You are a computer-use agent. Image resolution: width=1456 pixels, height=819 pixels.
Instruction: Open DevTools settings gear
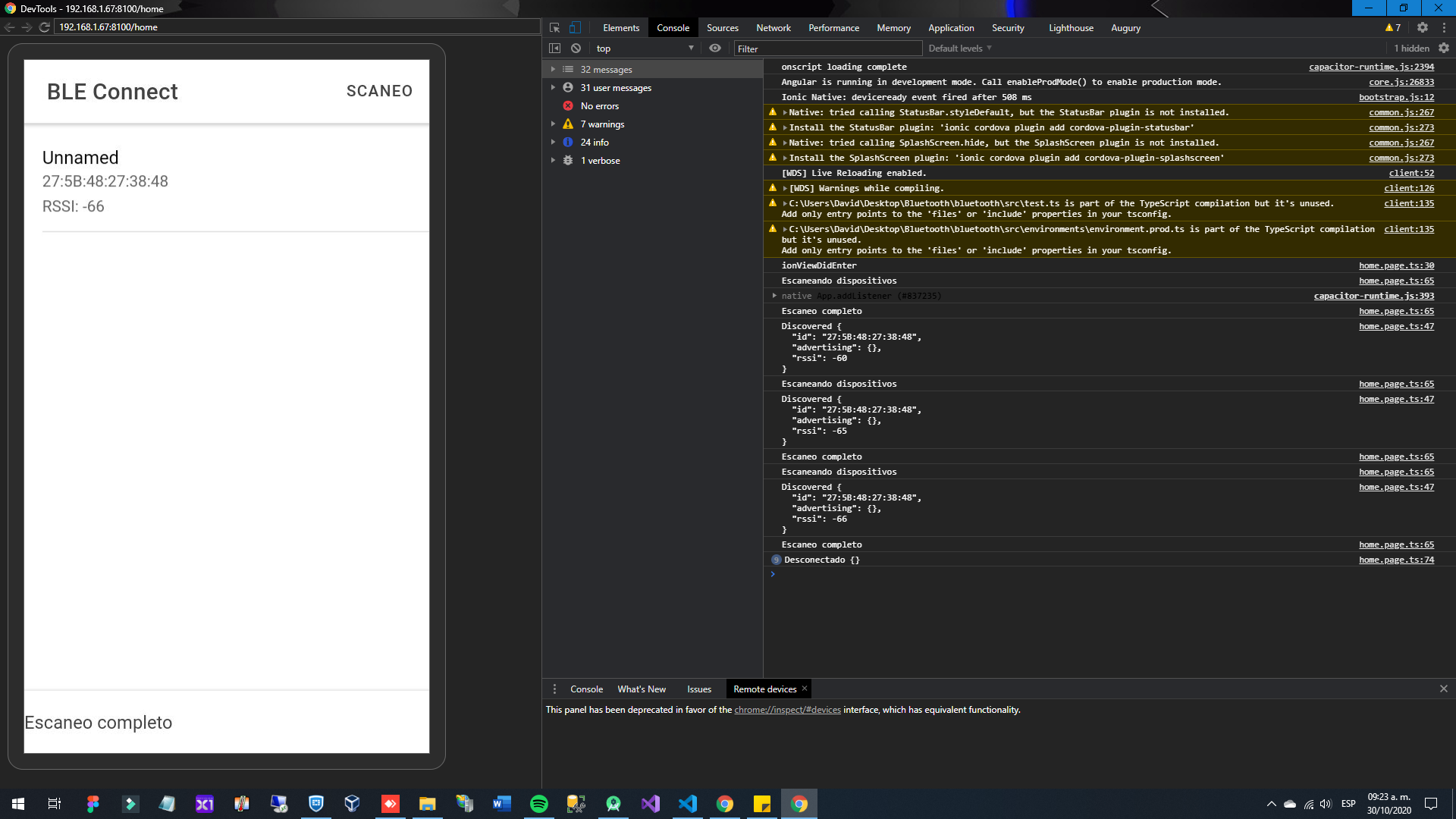(x=1423, y=27)
